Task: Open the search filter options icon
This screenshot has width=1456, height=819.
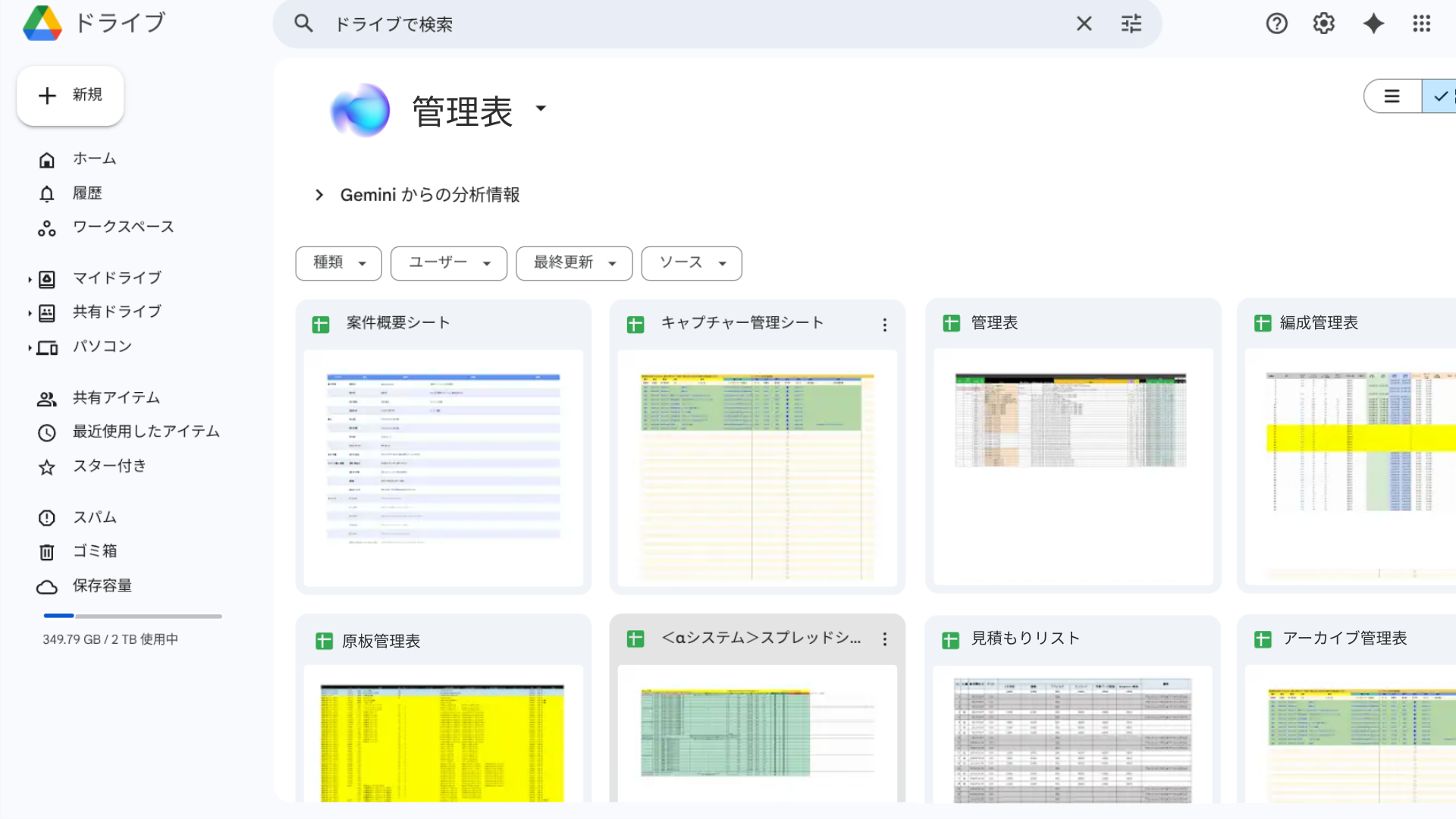Action: pyautogui.click(x=1131, y=24)
